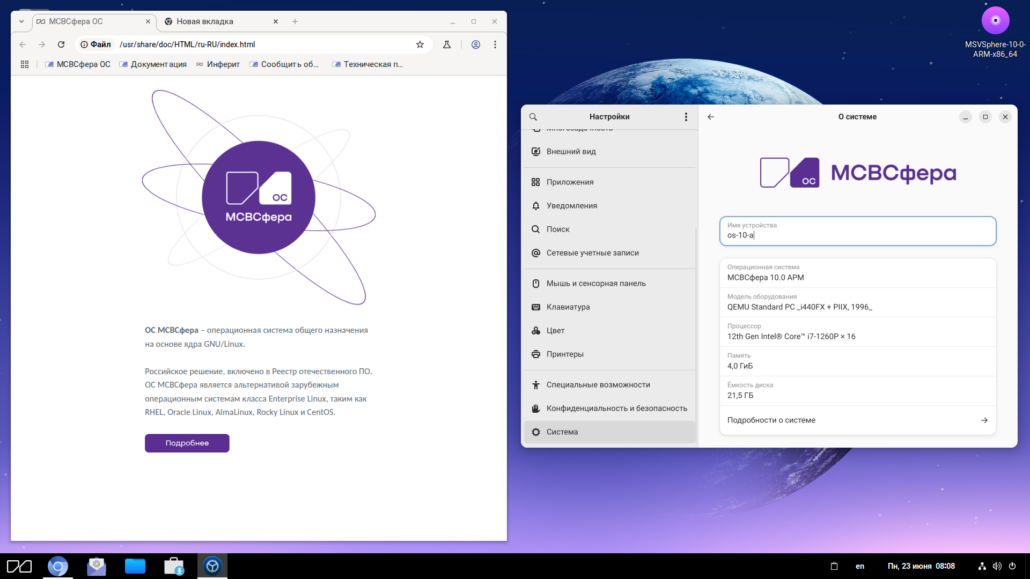Open the Настройки three-dot menu
This screenshot has width=1030, height=579.
686,116
